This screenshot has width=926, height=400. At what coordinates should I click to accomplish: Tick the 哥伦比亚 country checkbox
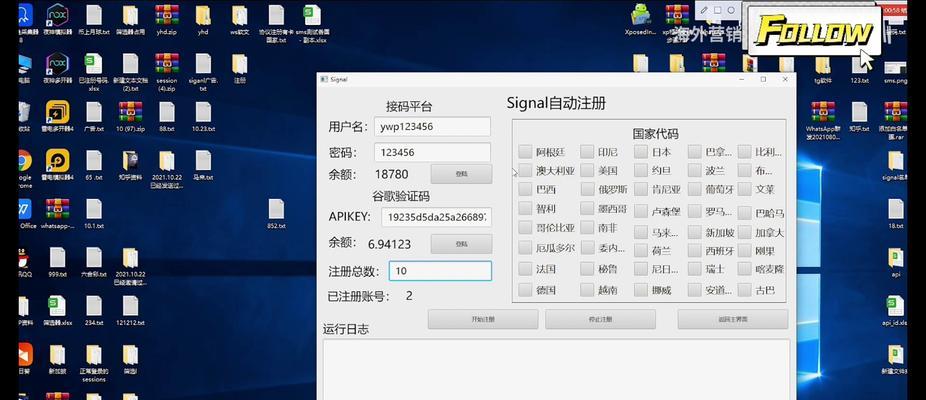525,227
